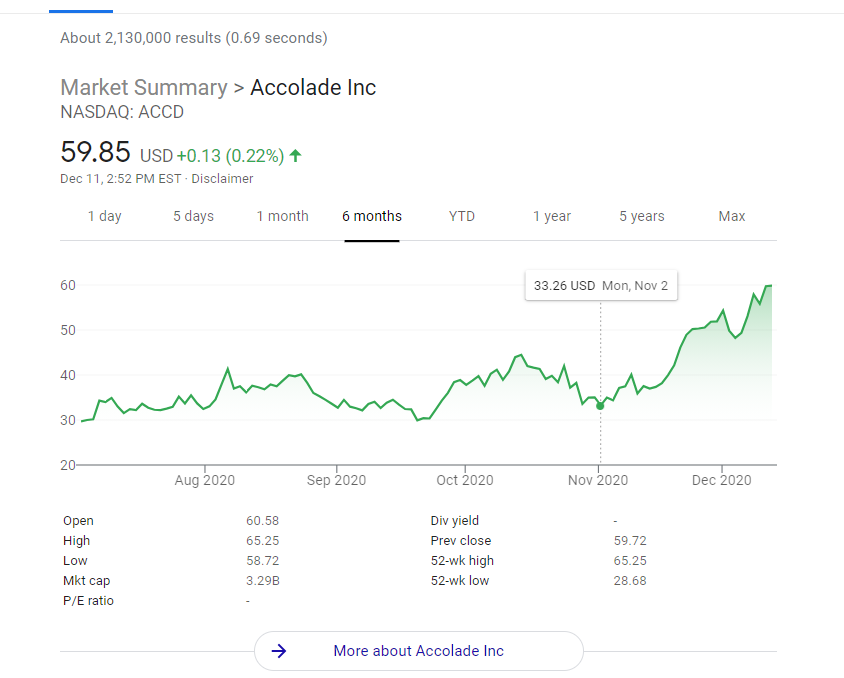Click the Disclaimer link
Viewport: 844px width, 678px height.
pos(222,179)
